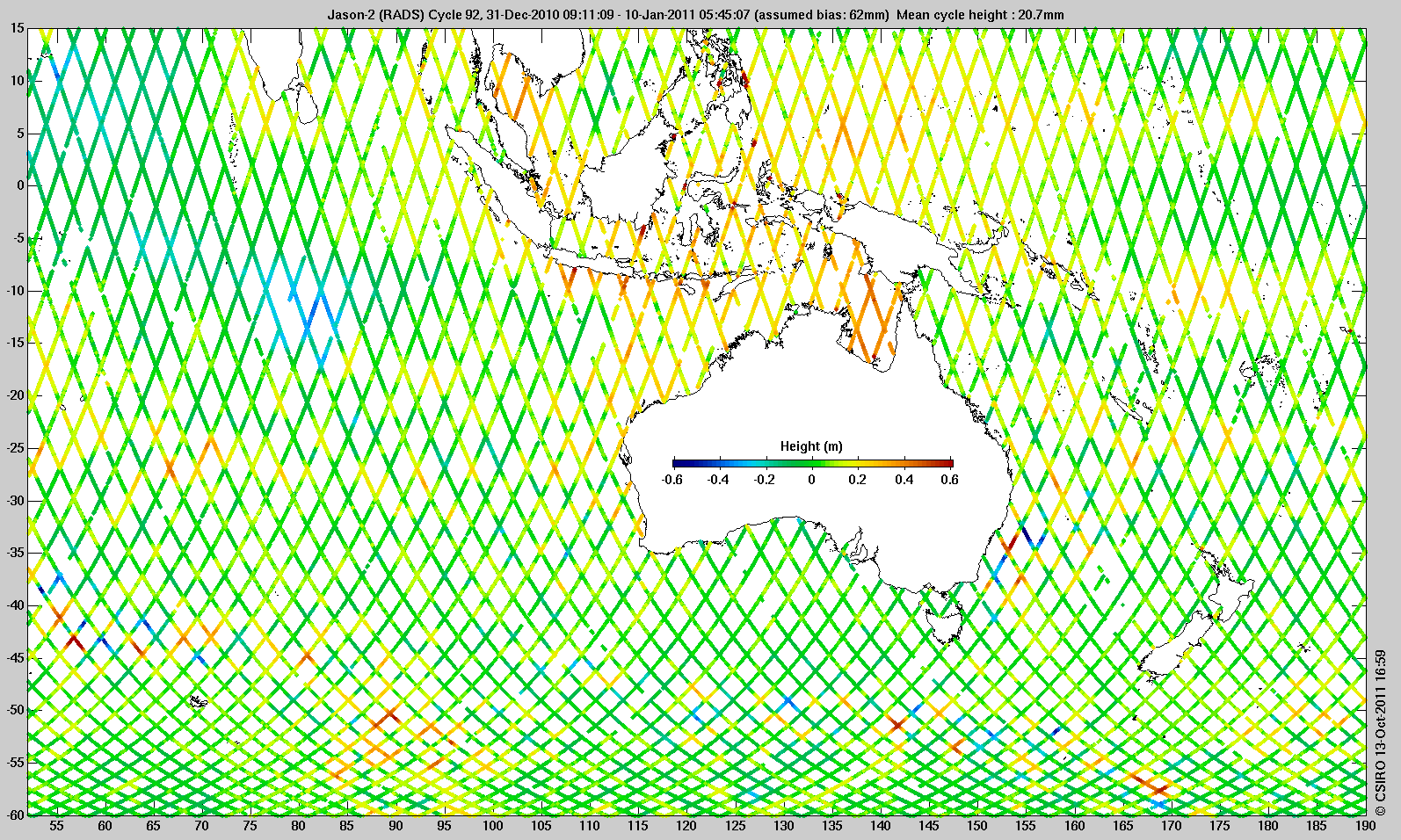
Task: Click colorbar tick label "-0.2"
Action: click(x=766, y=480)
